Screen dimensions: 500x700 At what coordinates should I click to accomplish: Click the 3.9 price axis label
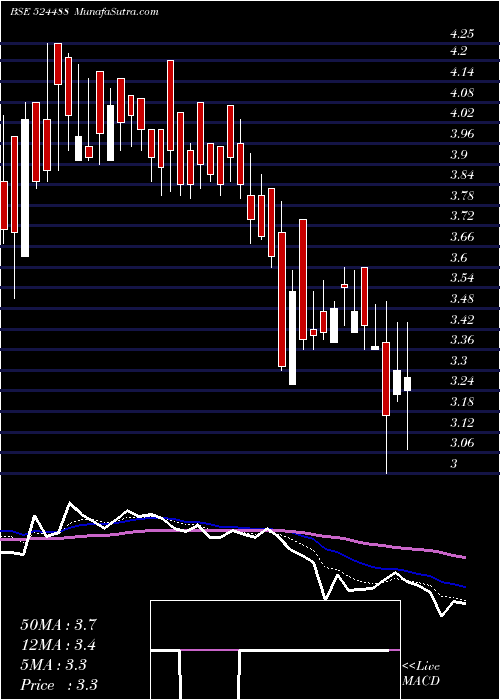pyautogui.click(x=458, y=154)
